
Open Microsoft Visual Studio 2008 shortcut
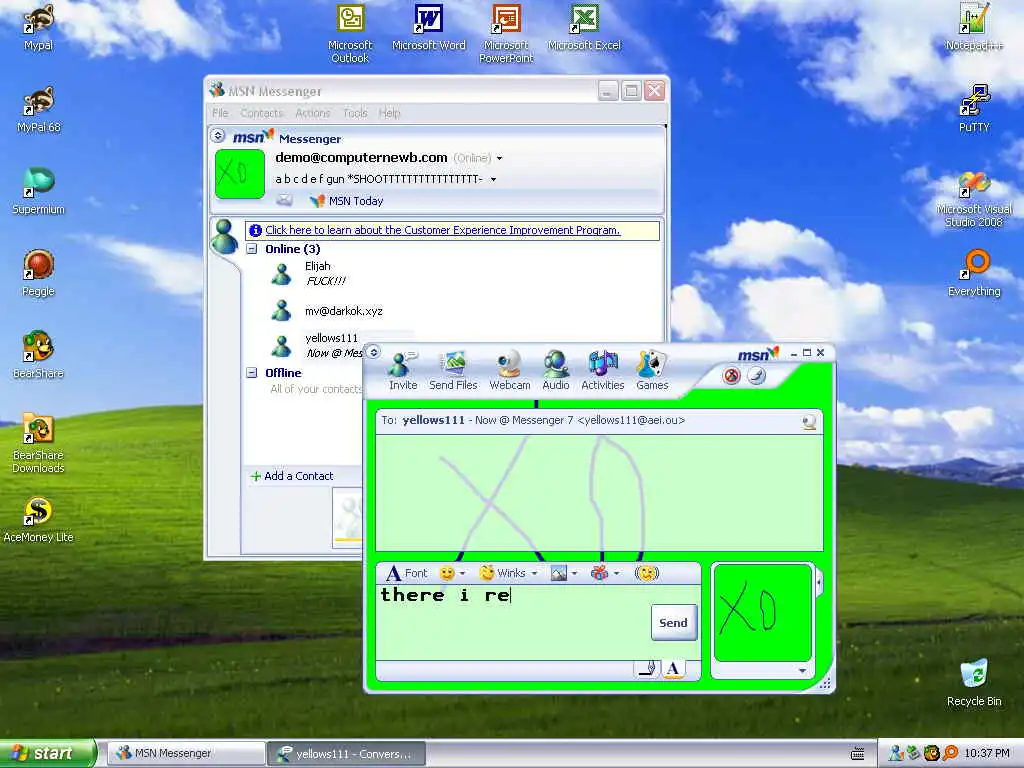click(x=974, y=198)
